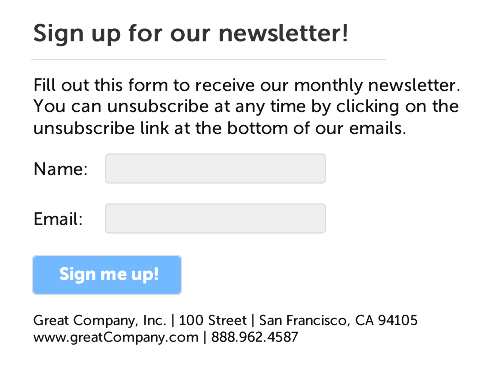Screen dimensions: 500x377
Task: Click the Fill out this form sentence
Action: [247, 85]
